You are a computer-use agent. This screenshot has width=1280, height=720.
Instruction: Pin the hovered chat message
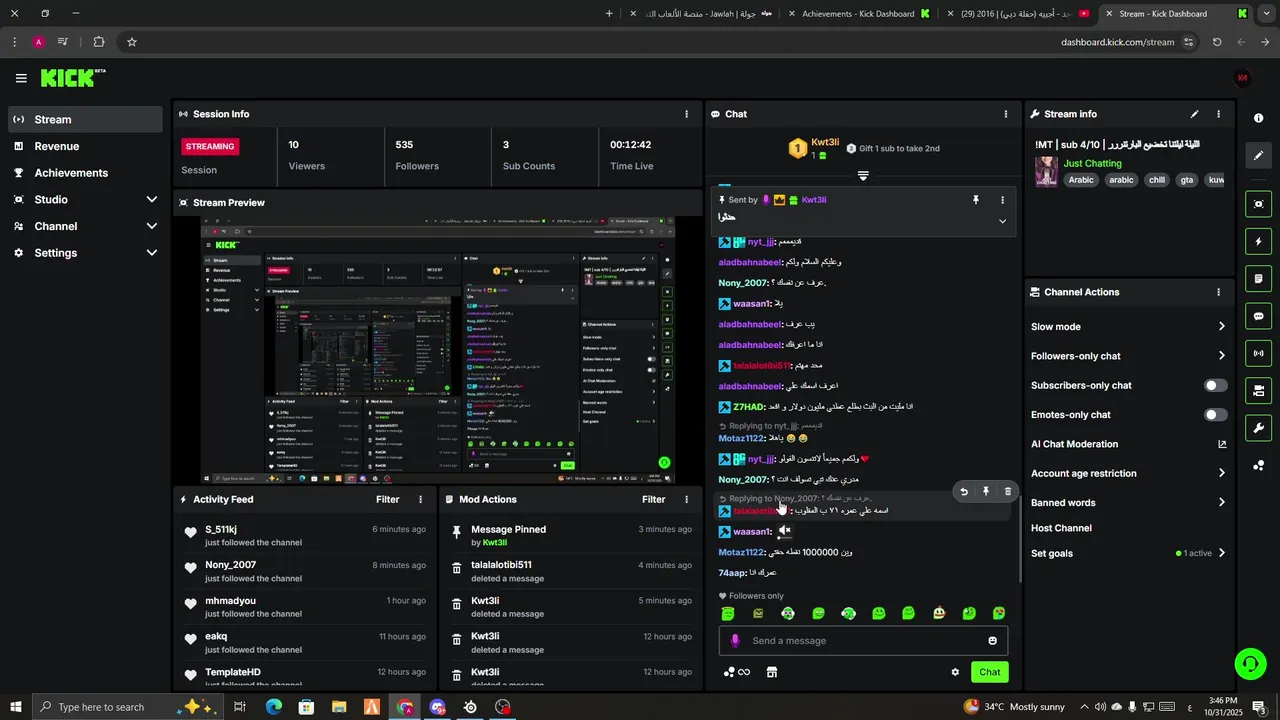point(986,491)
